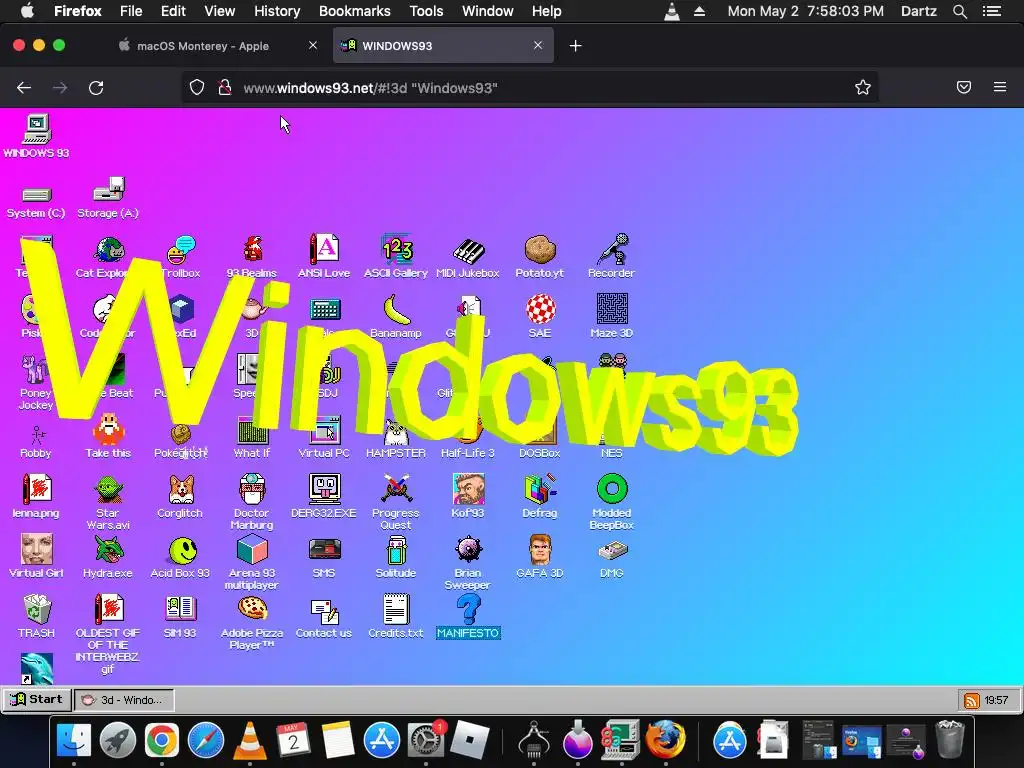Open the Tools menu
1024x768 pixels.
[x=426, y=11]
